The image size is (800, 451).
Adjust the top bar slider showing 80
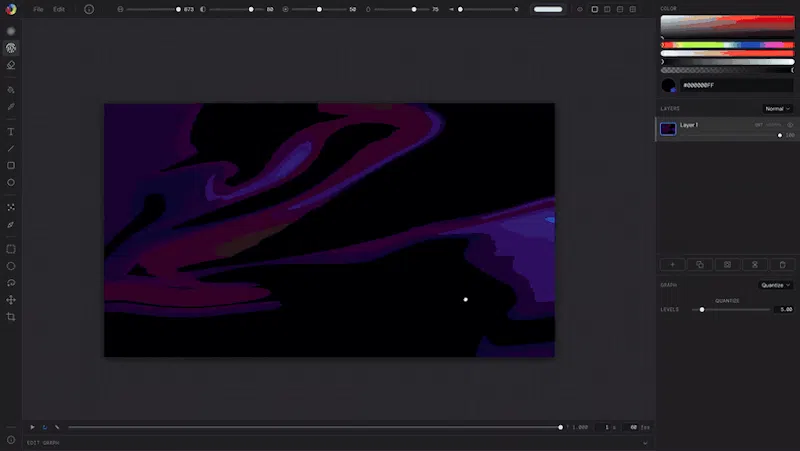(x=236, y=9)
